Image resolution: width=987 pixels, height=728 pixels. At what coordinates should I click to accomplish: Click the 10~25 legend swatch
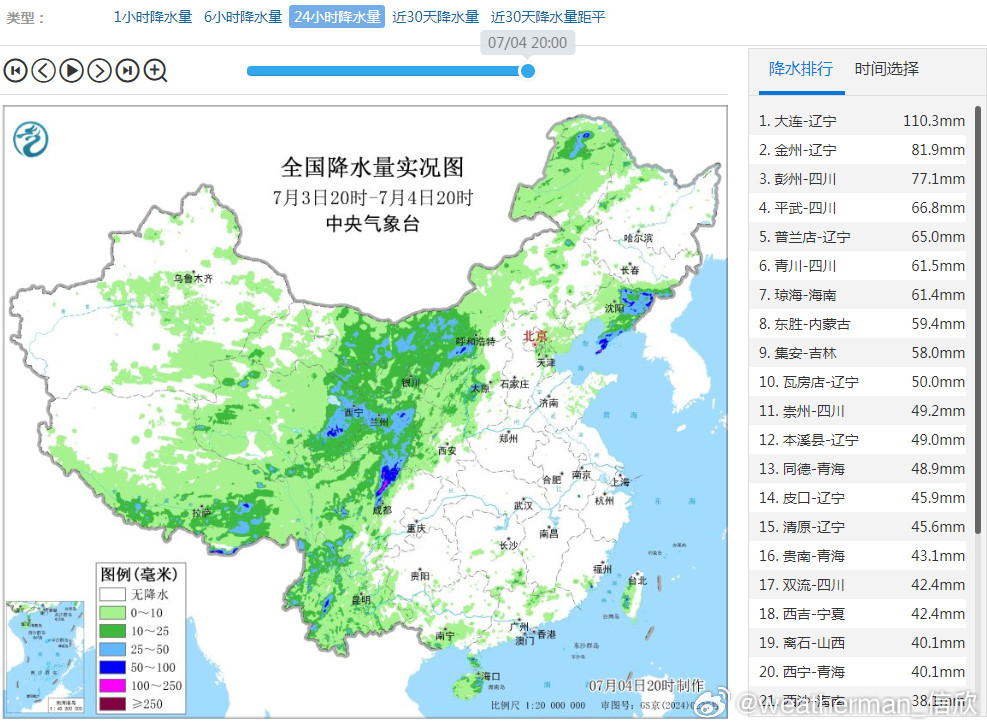click(x=112, y=630)
